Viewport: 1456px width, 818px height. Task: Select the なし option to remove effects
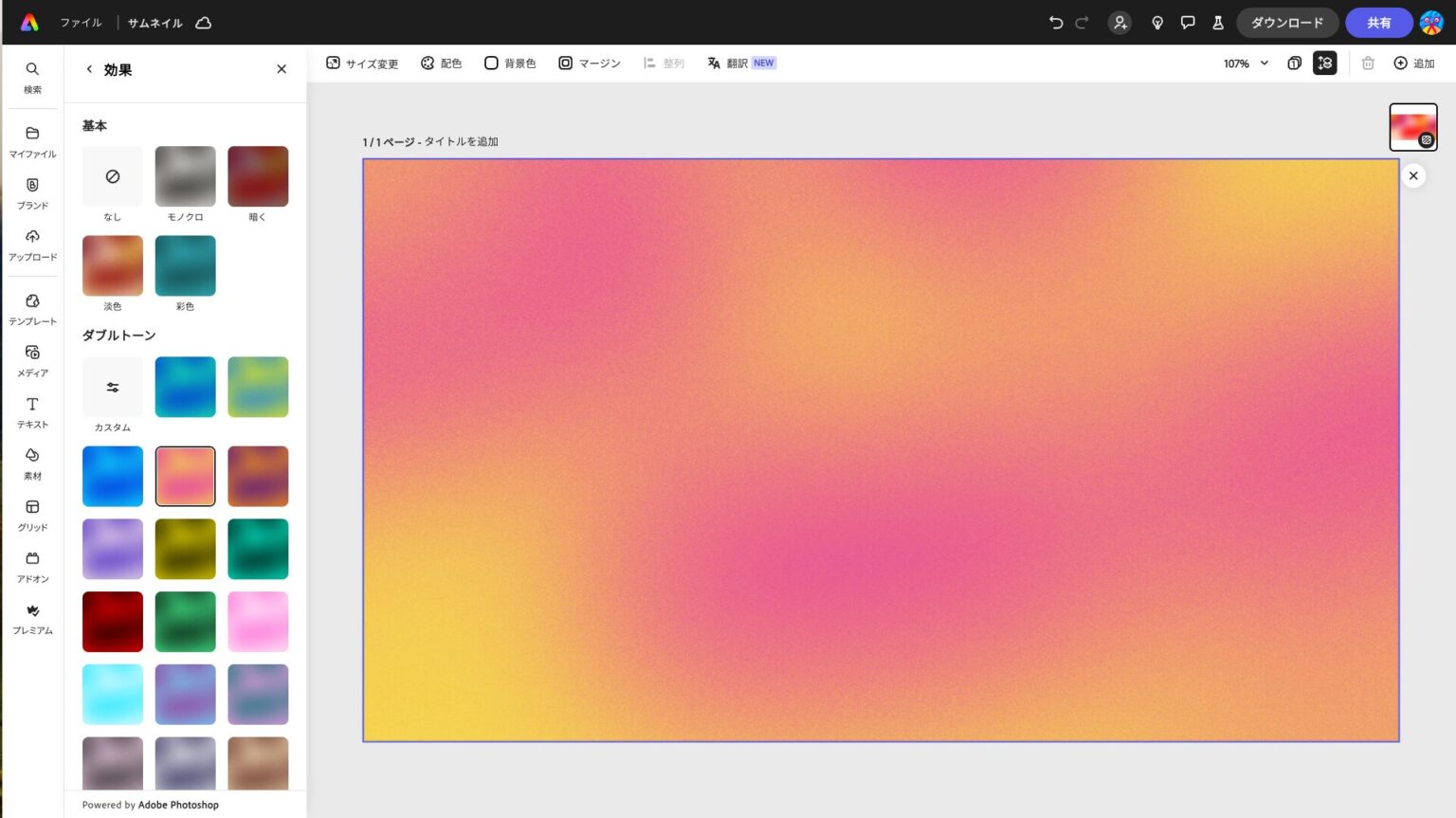[112, 176]
